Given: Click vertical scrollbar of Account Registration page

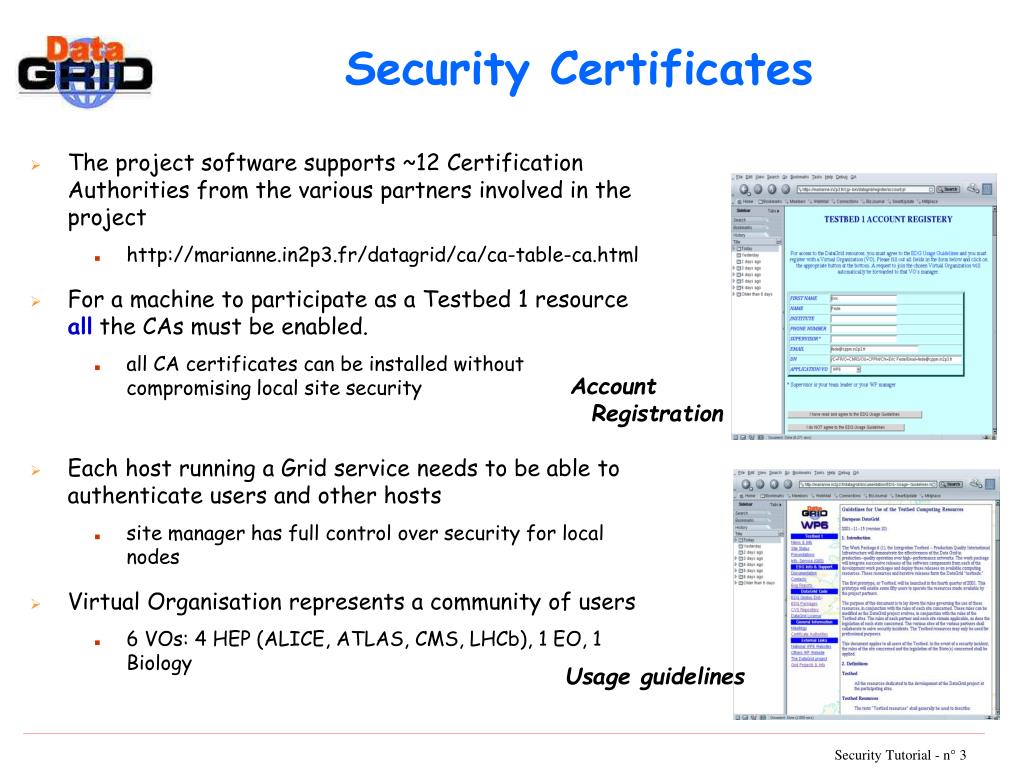Looking at the screenshot, I should (x=995, y=320).
